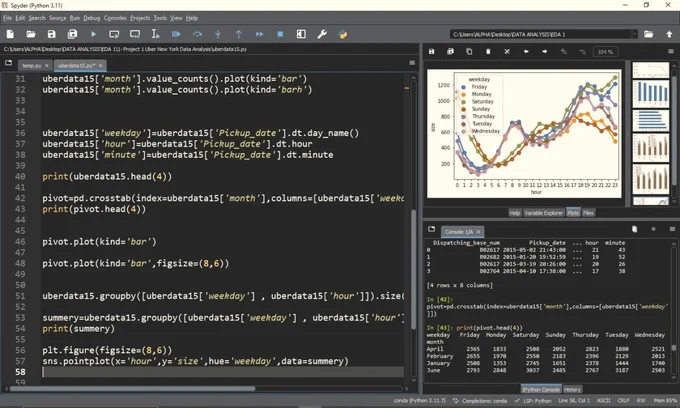Save all open files
Image resolution: width=680 pixels, height=408 pixels.
click(x=72, y=34)
